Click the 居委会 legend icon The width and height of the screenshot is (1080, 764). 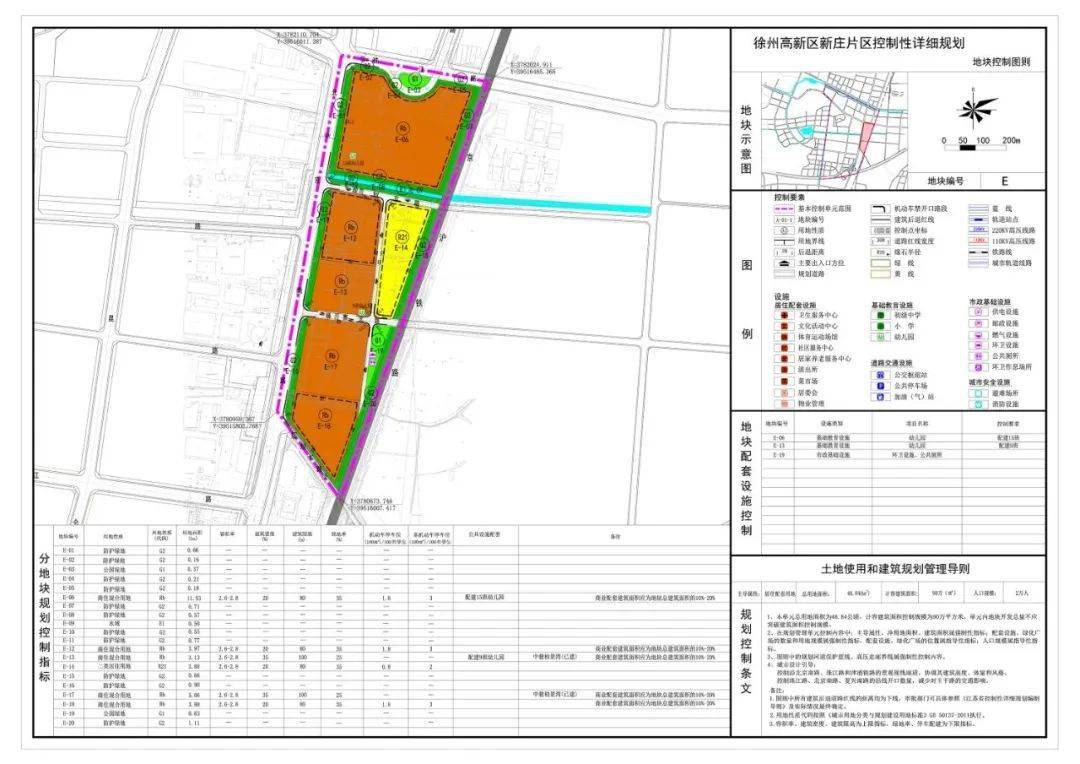(784, 392)
